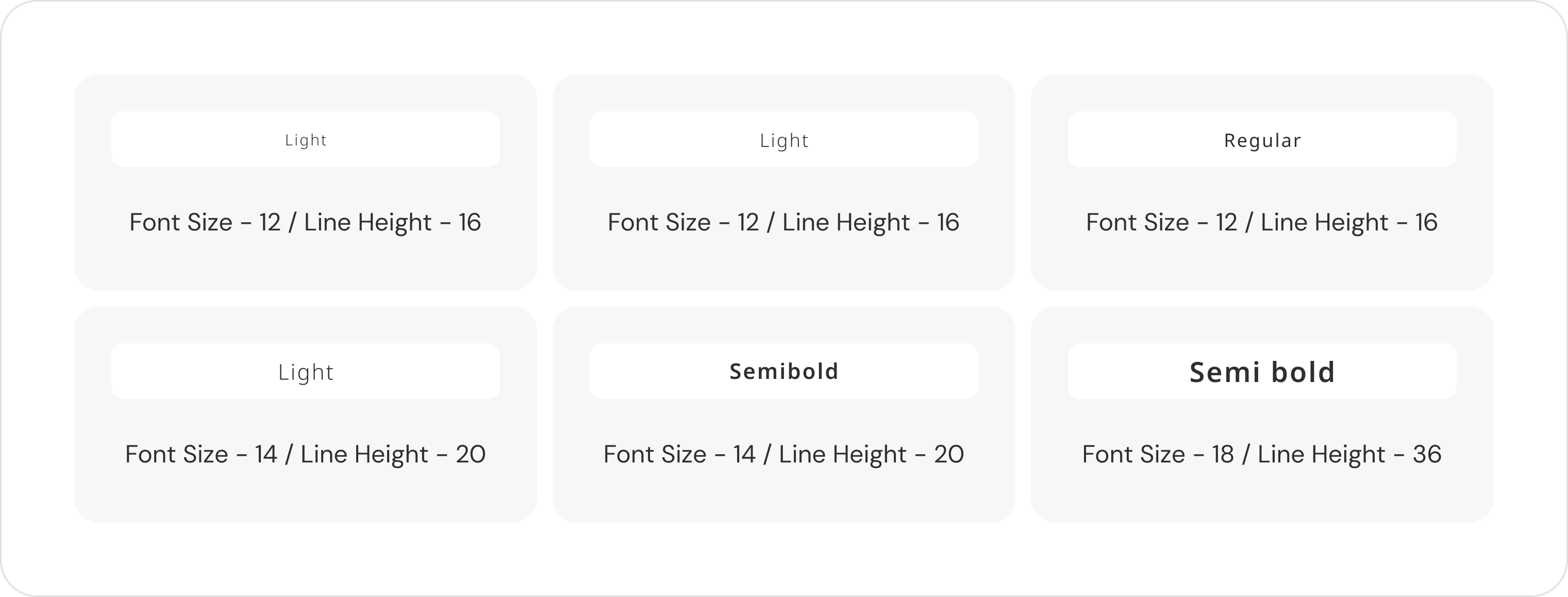The width and height of the screenshot is (1568, 597).
Task: Select the gray card holding the Semi bold sample
Action: [x=1262, y=496]
